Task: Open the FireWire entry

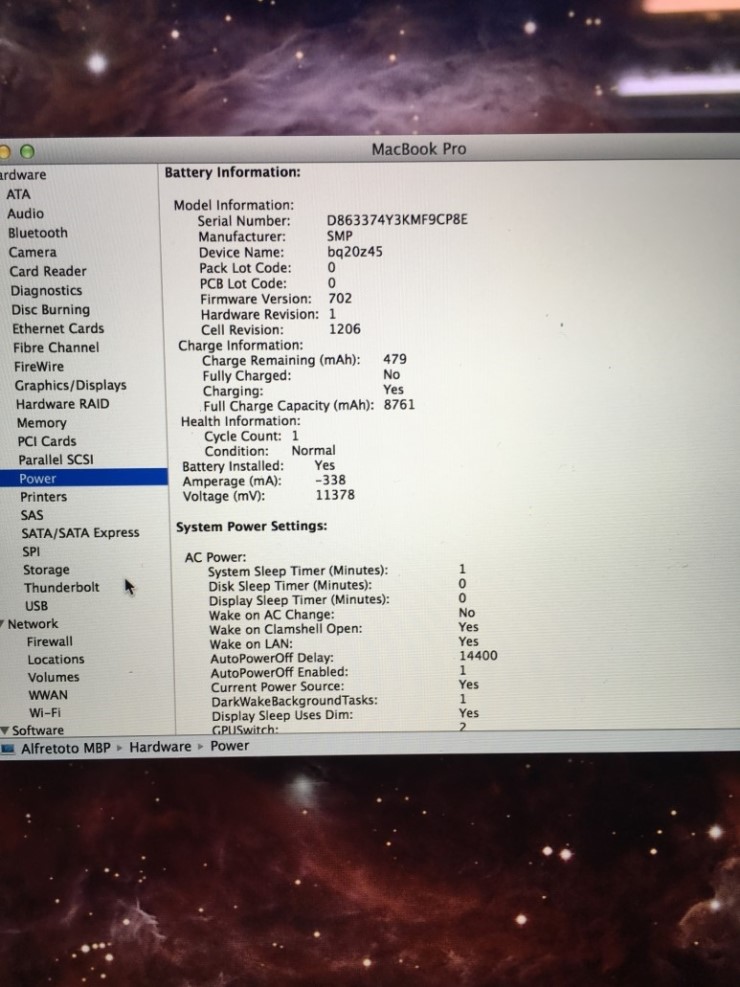Action: pyautogui.click(x=38, y=366)
